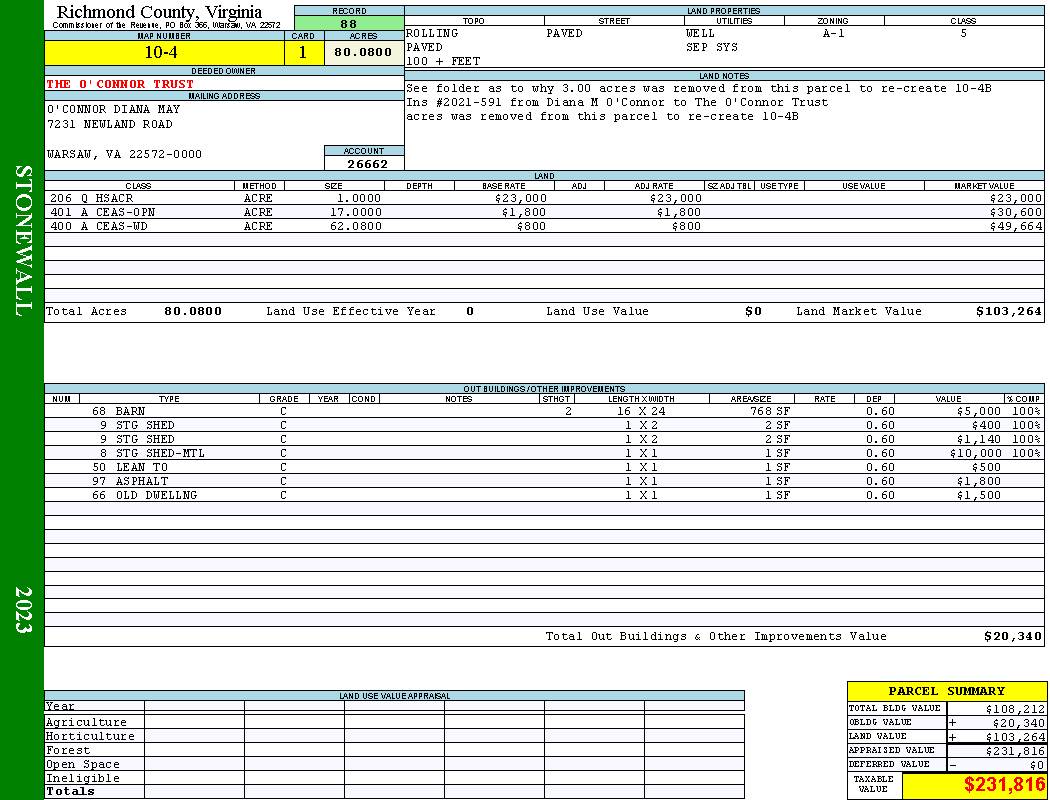This screenshot has width=1050, height=800.
Task: Click city line WARSAW, VA 22572-0000
Action: pos(124,154)
